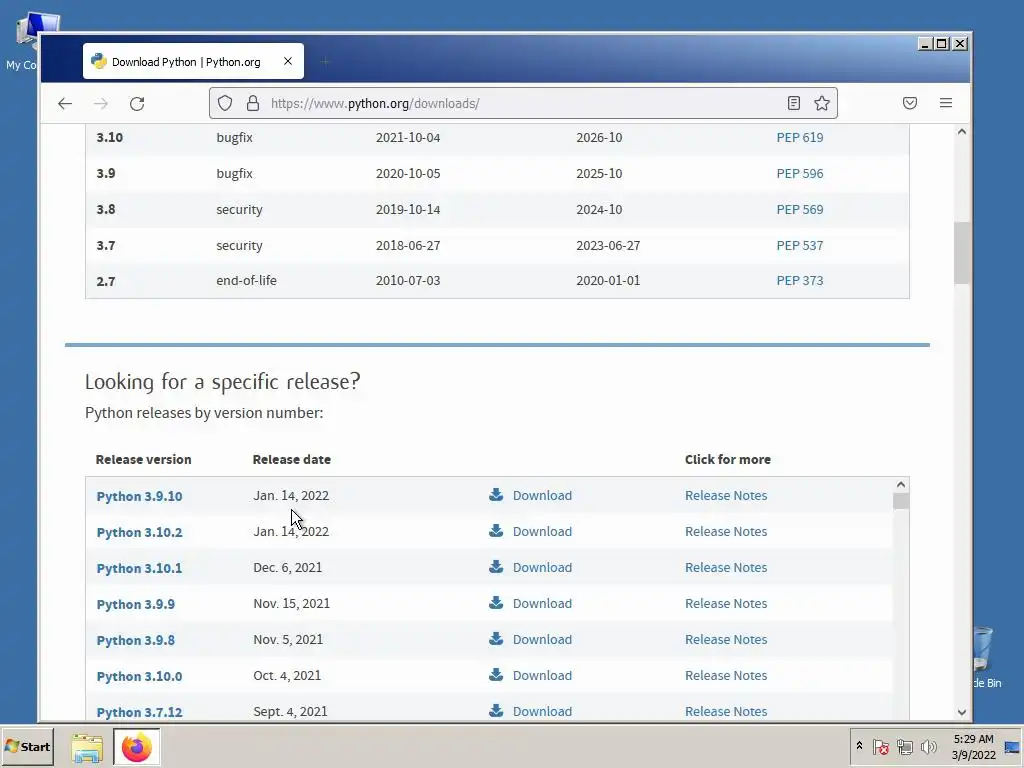1024x768 pixels.
Task: Click download icon for Python 3.9.9
Action: [496, 603]
